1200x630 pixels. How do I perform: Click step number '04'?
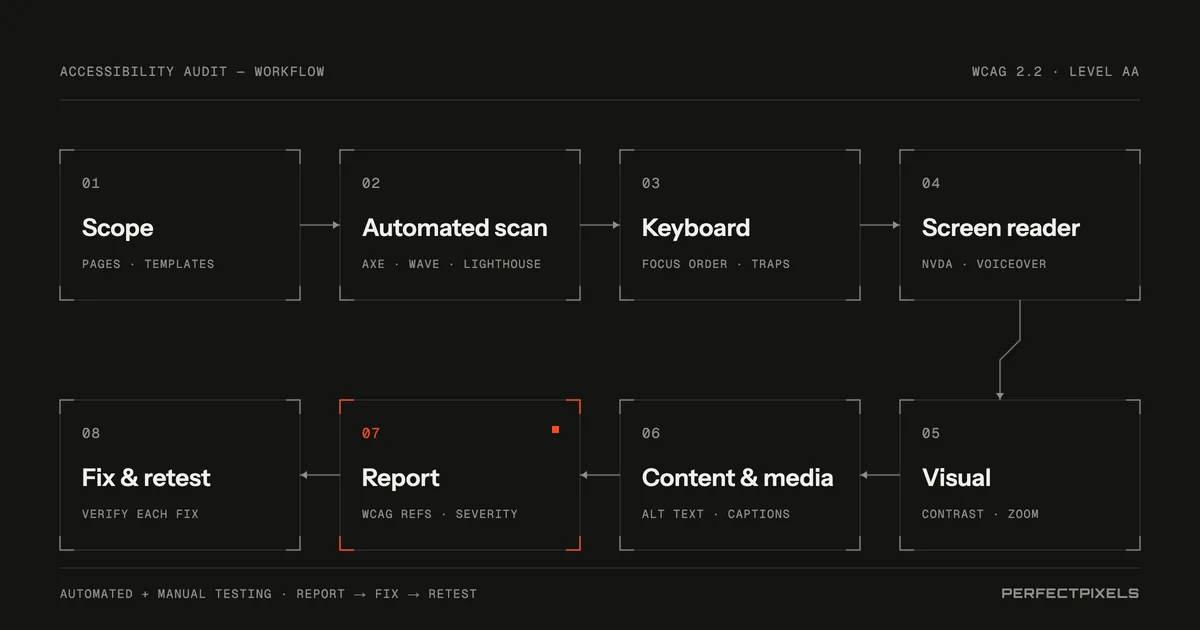click(931, 183)
